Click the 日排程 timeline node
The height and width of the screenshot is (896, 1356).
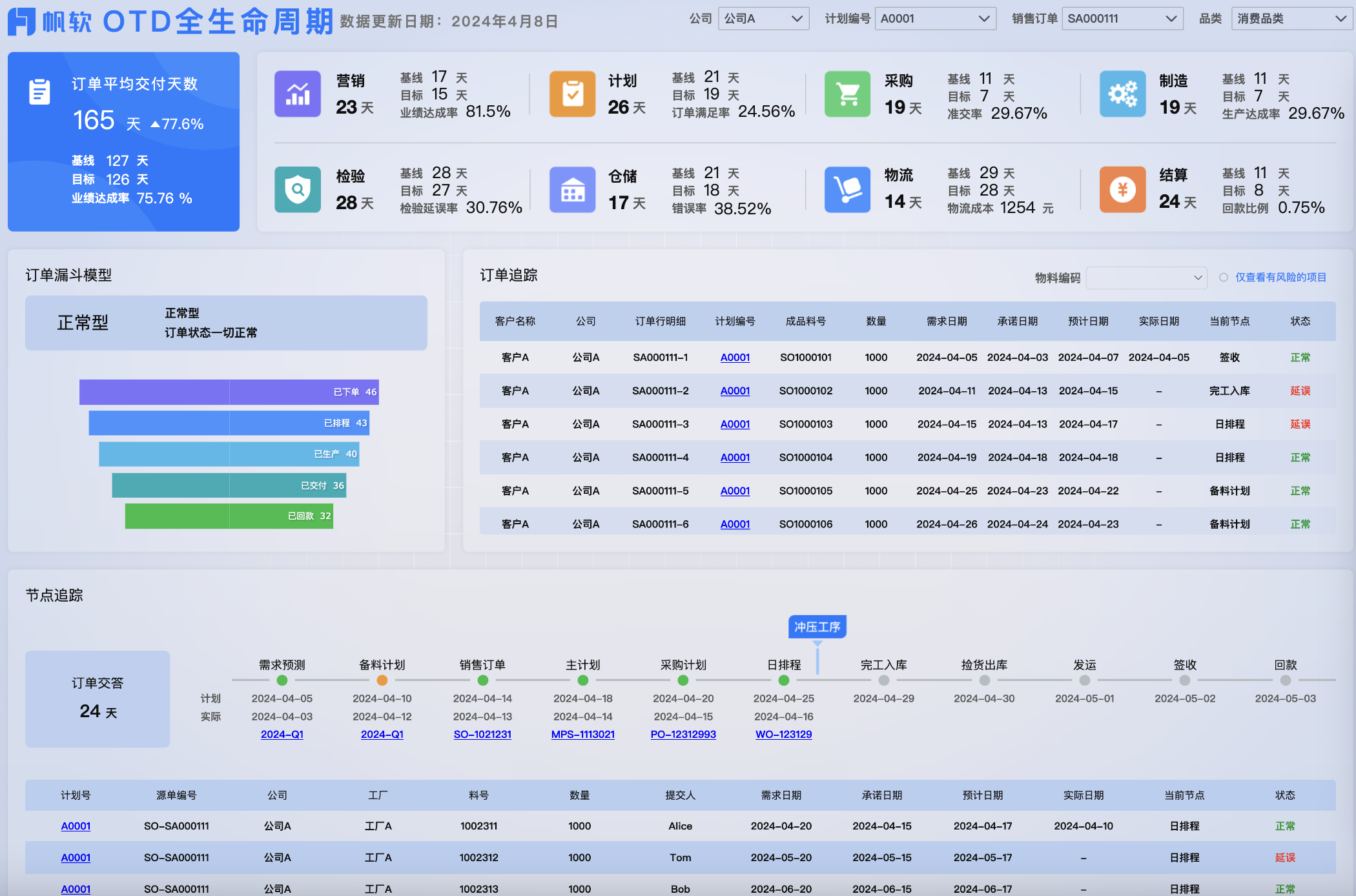pyautogui.click(x=784, y=680)
